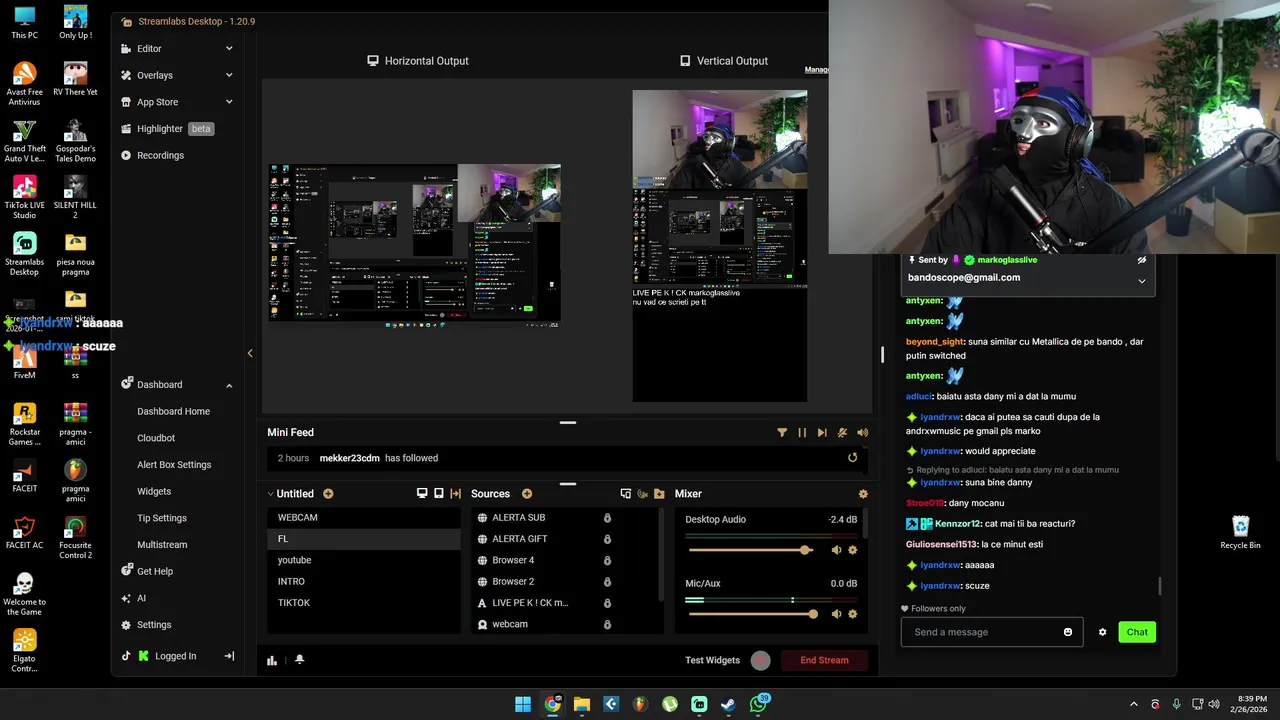Toggle lock on webcam source
The width and height of the screenshot is (1280, 720).
(607, 624)
